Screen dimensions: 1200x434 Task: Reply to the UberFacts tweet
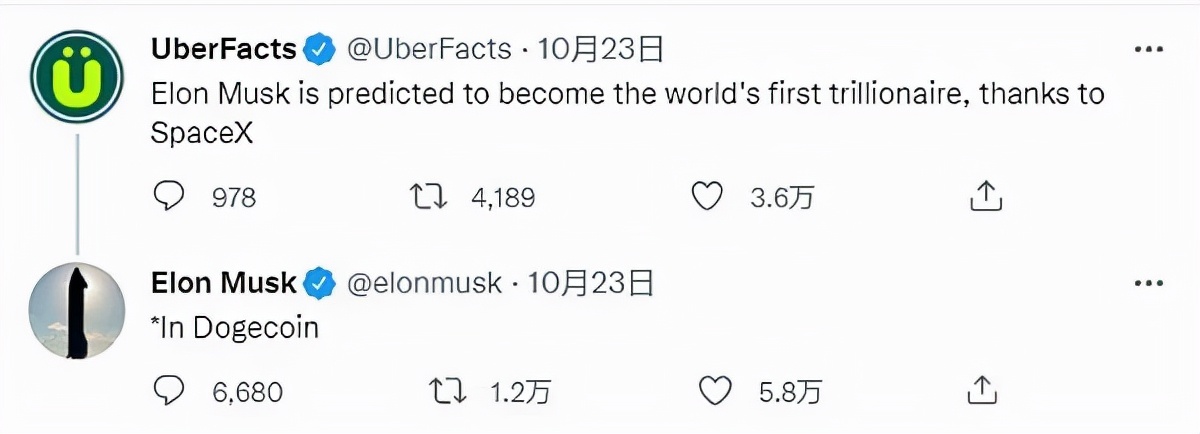click(x=169, y=197)
